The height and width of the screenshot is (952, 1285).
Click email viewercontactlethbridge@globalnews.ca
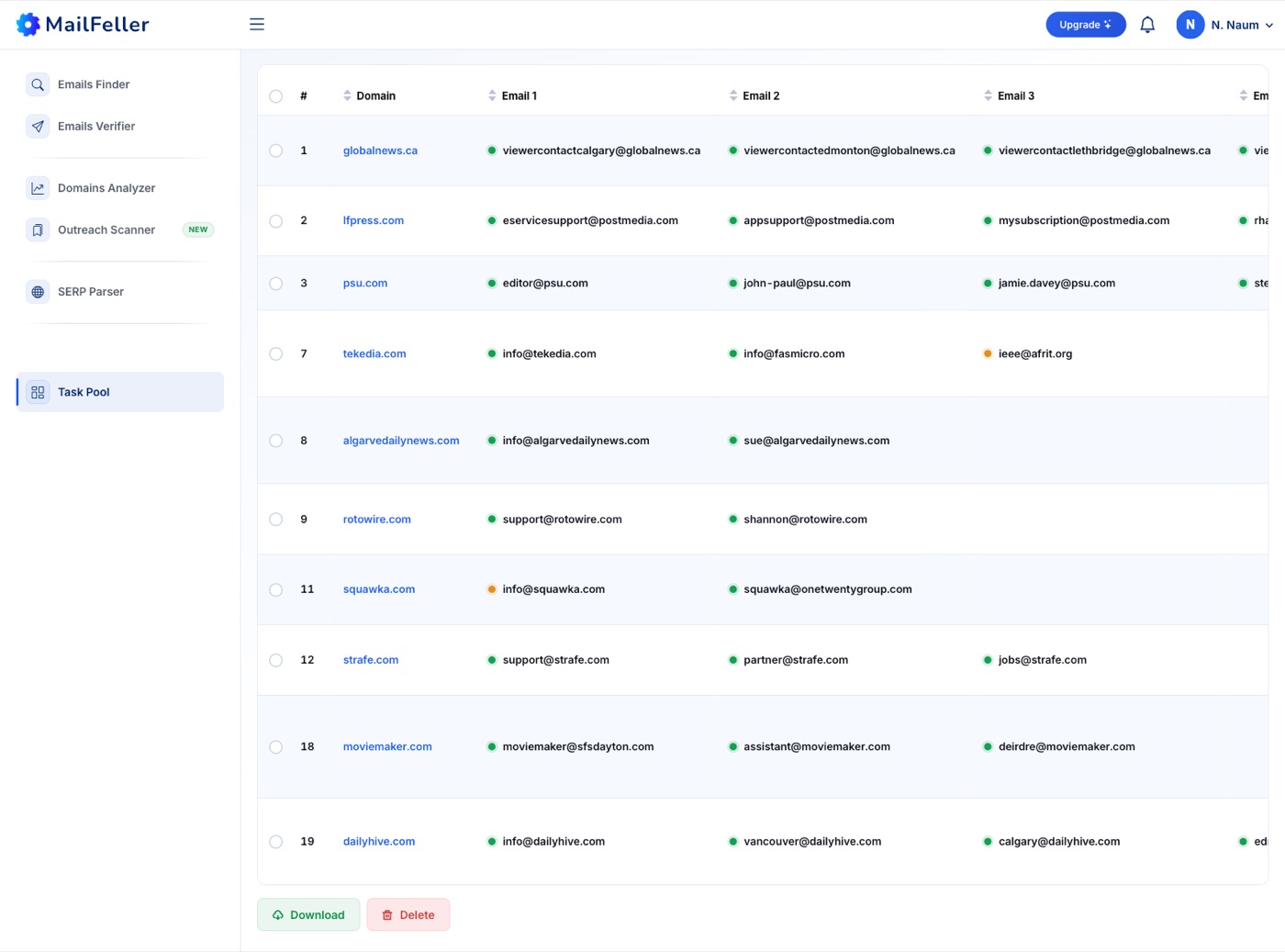tap(1104, 151)
